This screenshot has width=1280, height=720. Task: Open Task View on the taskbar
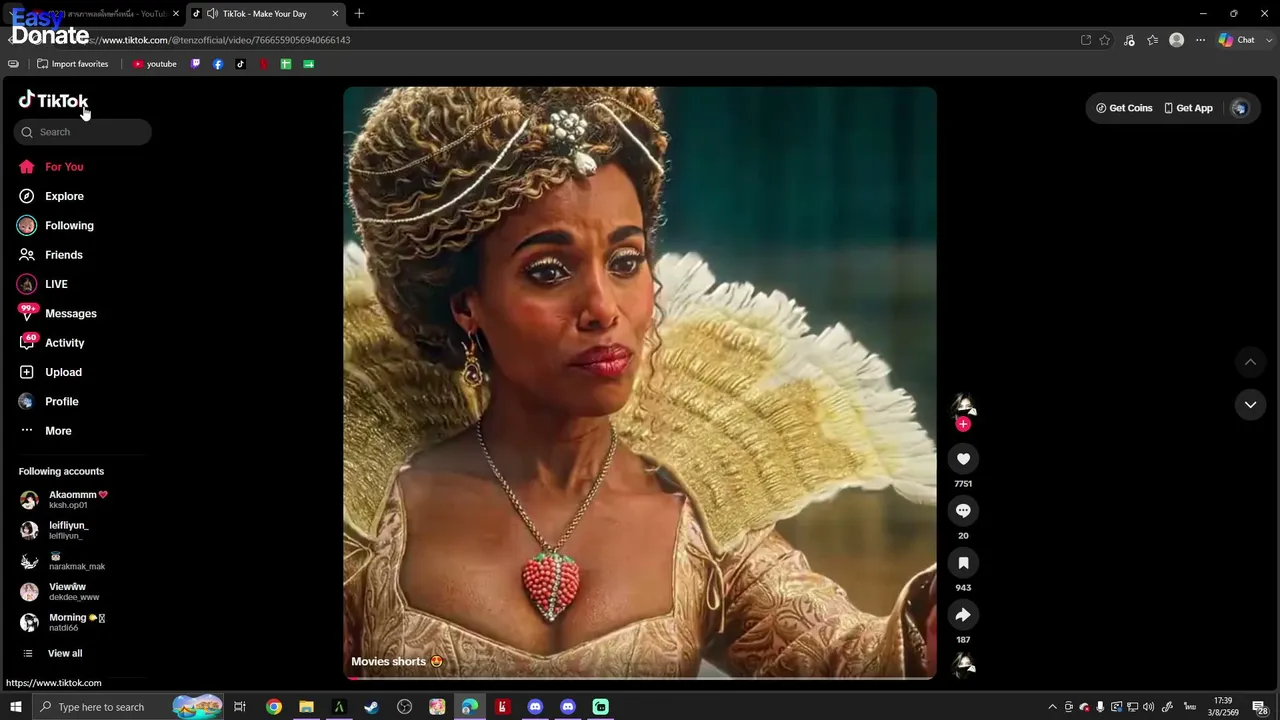coord(240,707)
